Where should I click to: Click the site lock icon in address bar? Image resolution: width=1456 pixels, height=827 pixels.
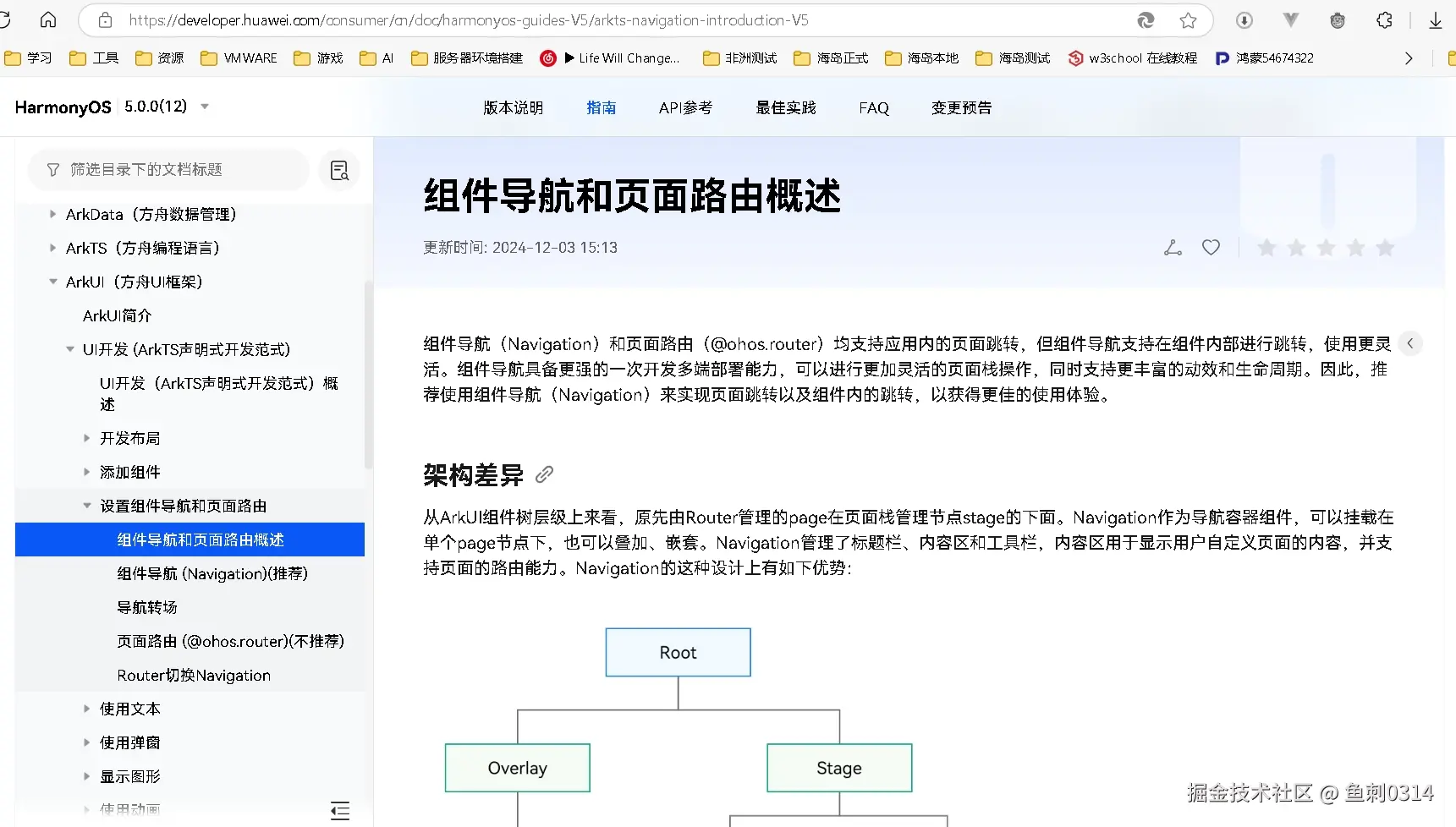[105, 20]
